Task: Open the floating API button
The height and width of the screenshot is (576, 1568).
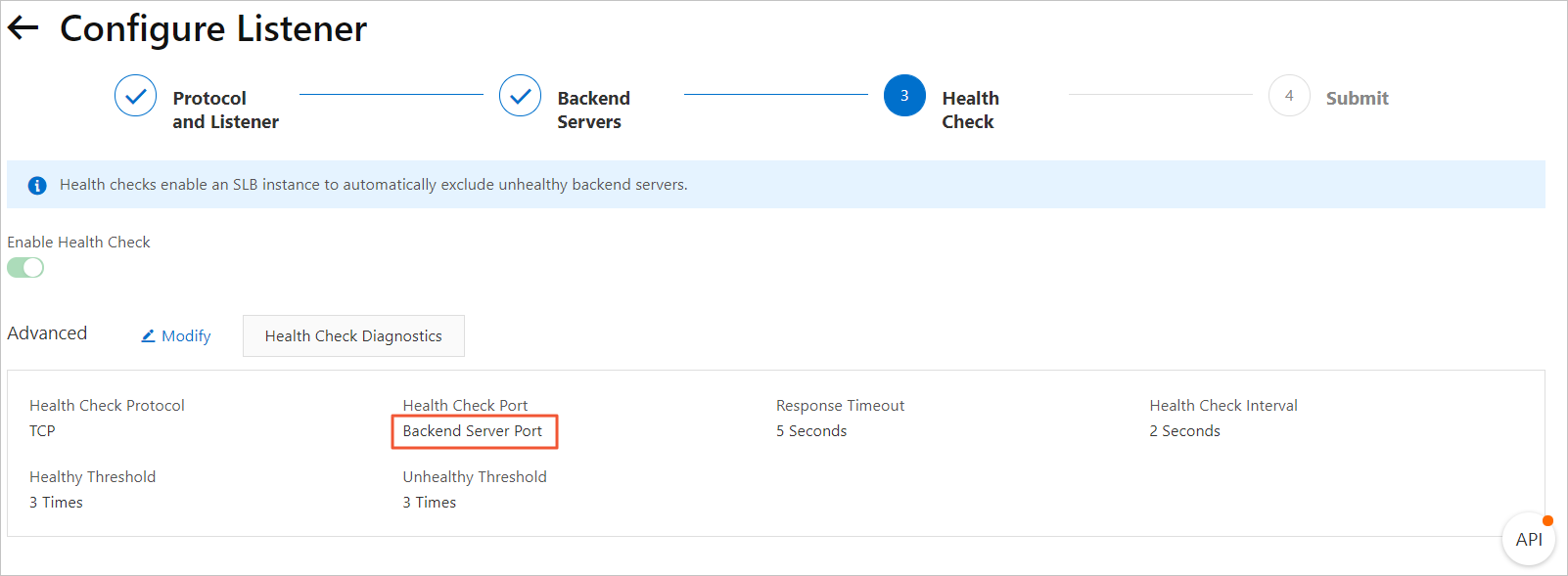Action: 1529,539
